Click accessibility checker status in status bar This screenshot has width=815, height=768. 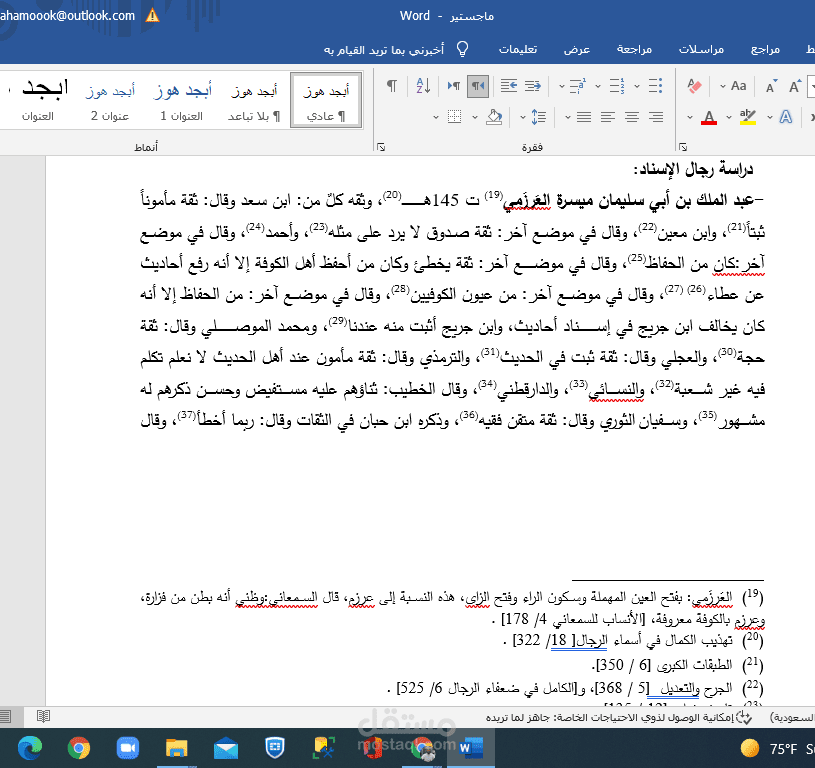pos(619,718)
